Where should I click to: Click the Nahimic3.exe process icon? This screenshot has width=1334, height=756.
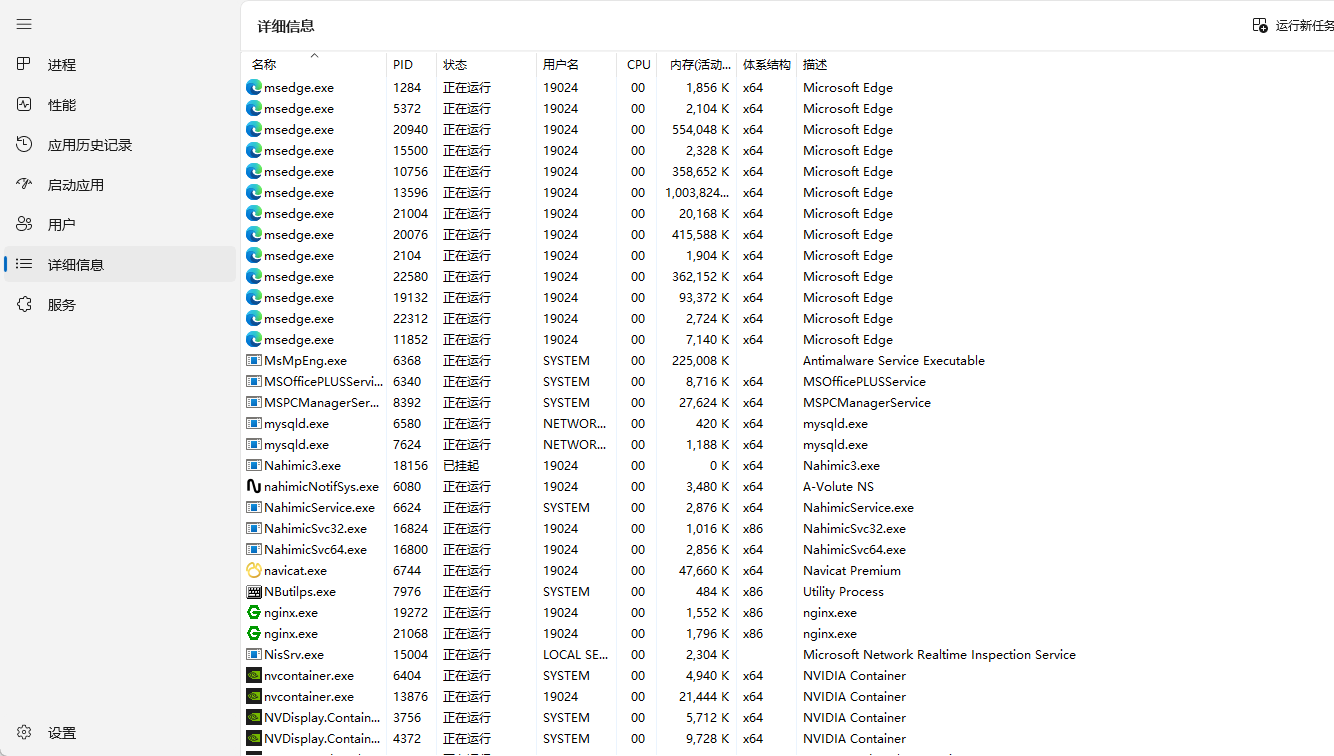[x=254, y=465]
